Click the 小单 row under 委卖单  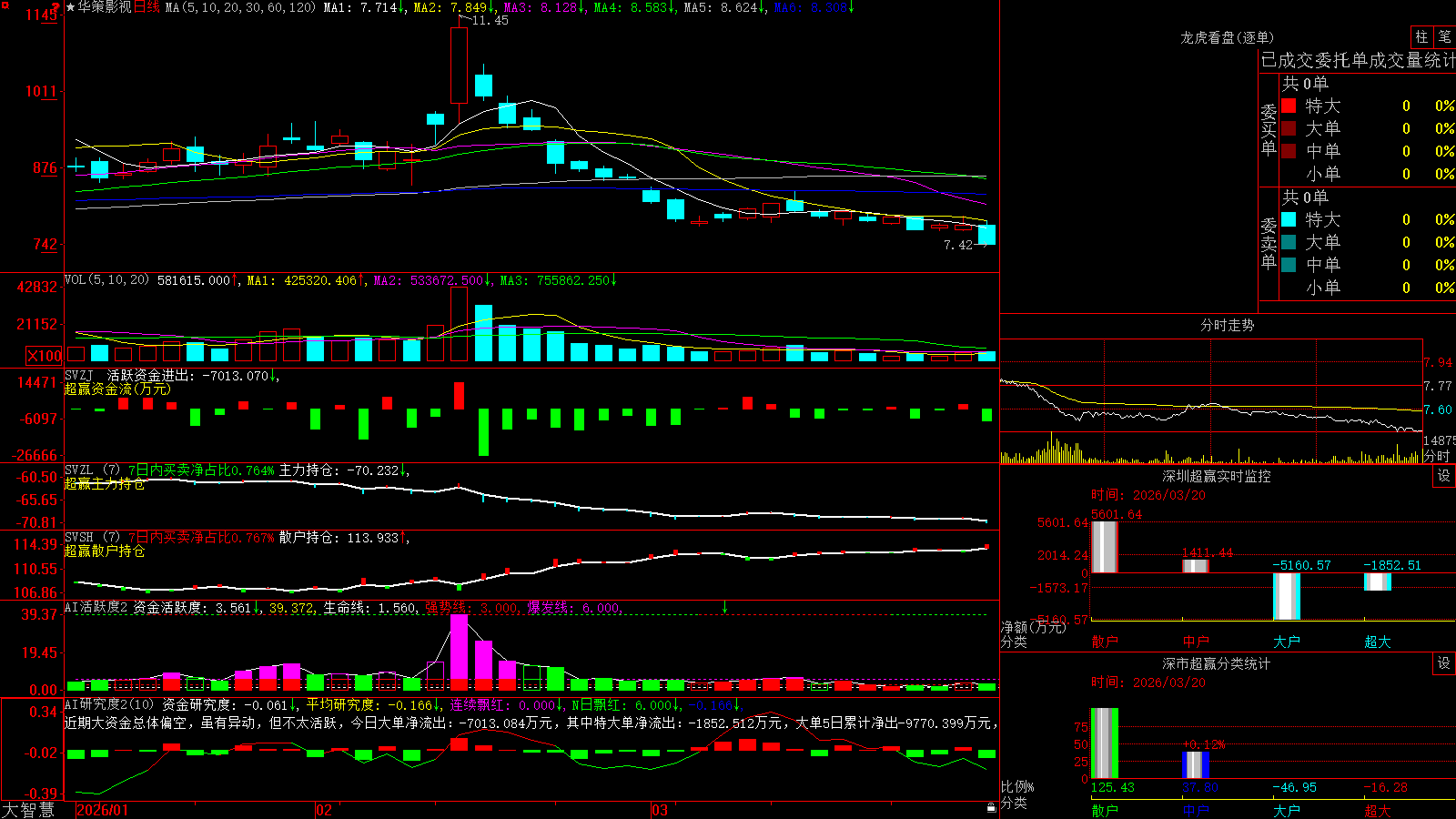(1368, 288)
